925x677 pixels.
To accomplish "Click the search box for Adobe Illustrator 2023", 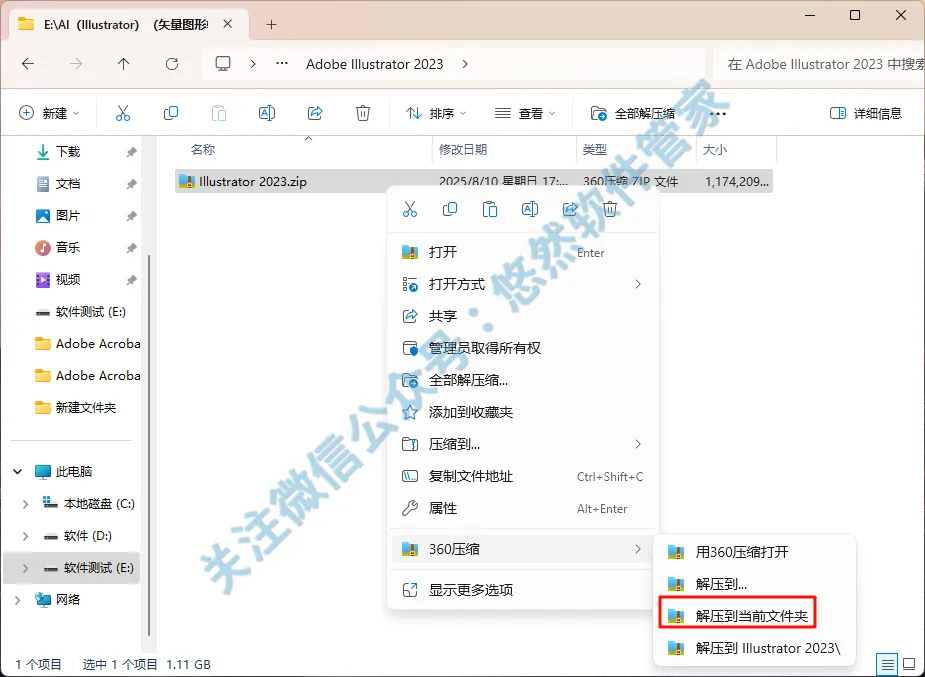I will coord(819,64).
